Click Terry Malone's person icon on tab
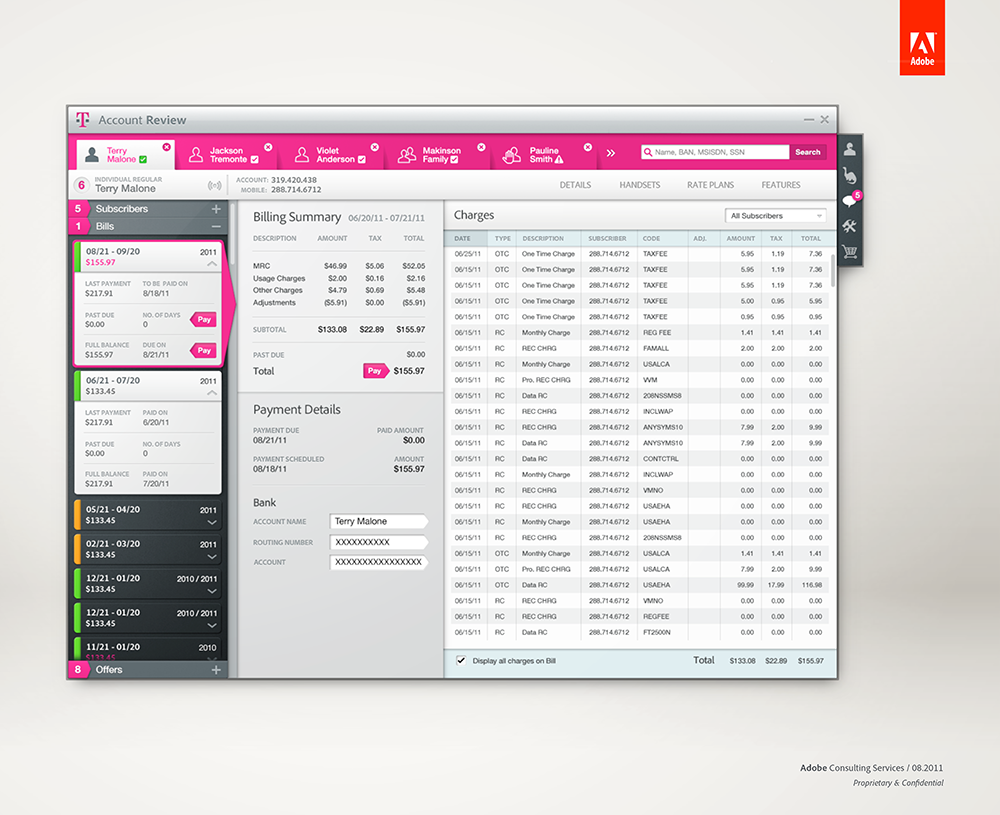This screenshot has width=1000, height=815. [x=92, y=154]
